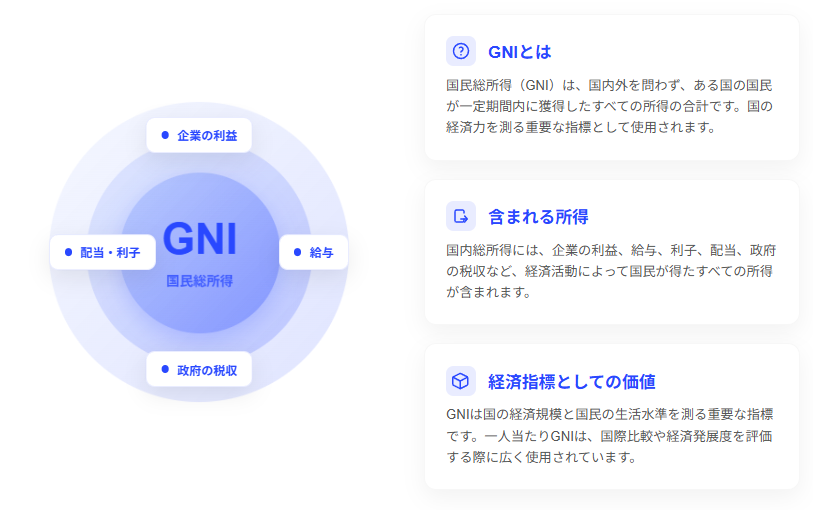Click the blue dot in 給与 chip
This screenshot has height=510, width=813.
click(x=298, y=252)
